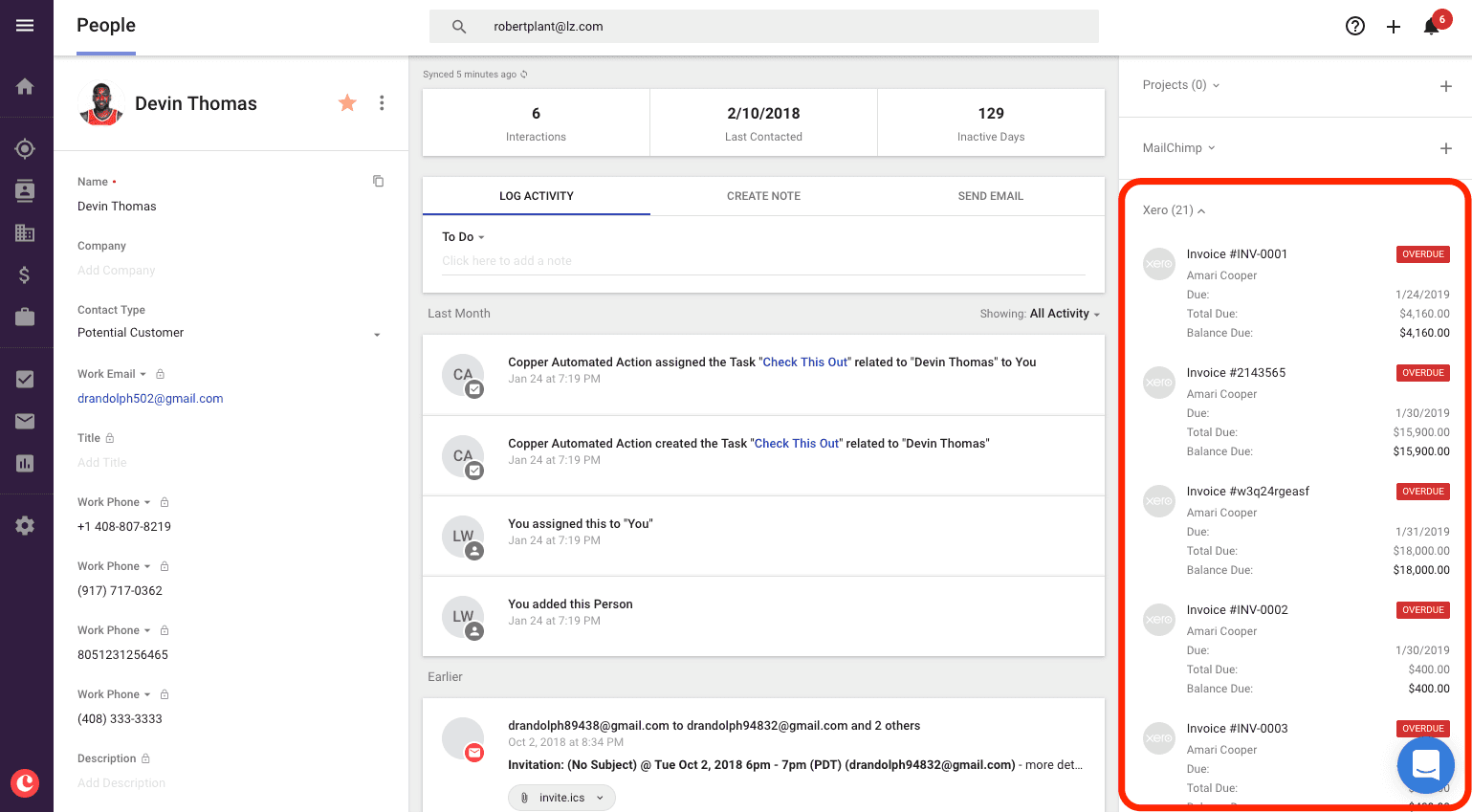Open Companies building icon in sidebar
The image size is (1472, 812).
(25, 232)
